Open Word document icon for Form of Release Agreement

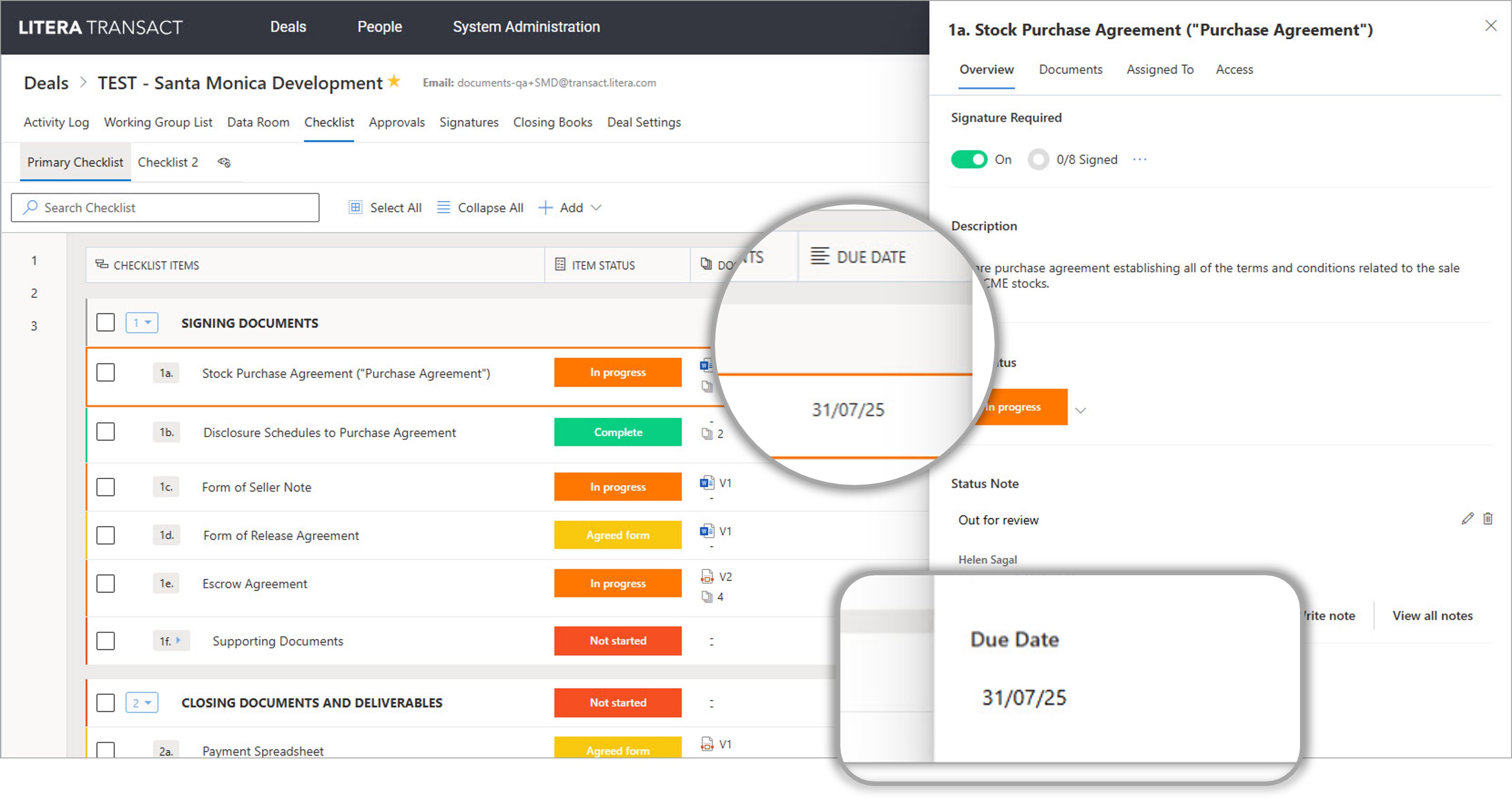click(707, 531)
